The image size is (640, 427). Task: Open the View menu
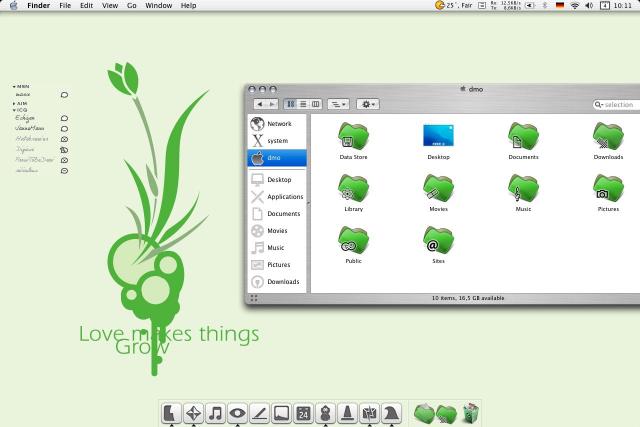110,5
